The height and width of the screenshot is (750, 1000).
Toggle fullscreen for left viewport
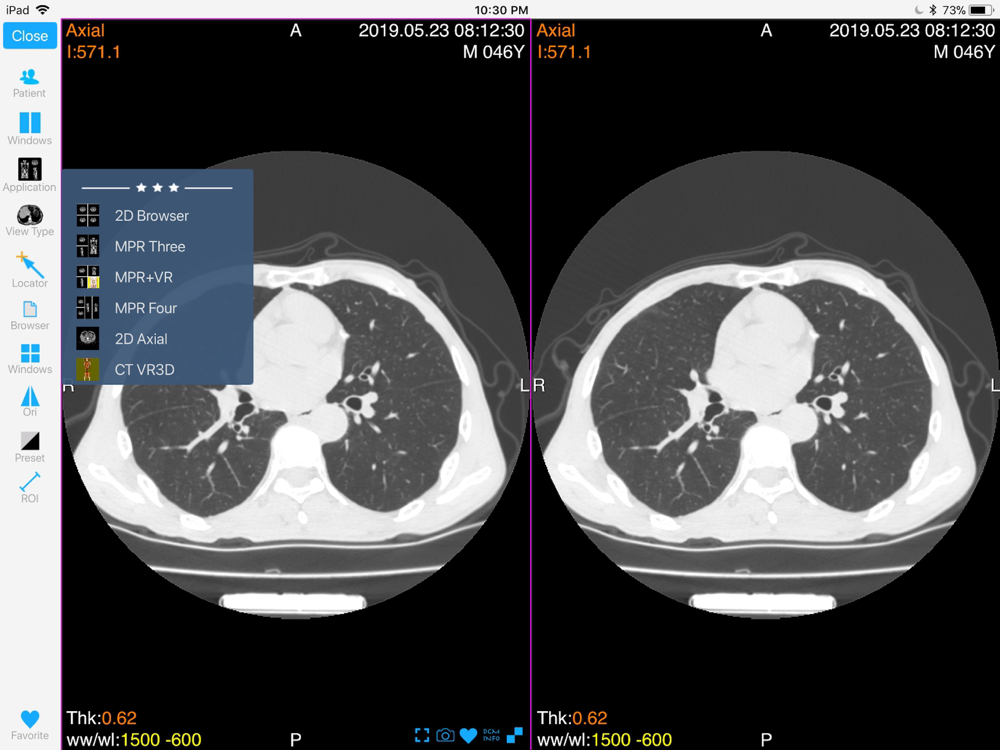422,735
